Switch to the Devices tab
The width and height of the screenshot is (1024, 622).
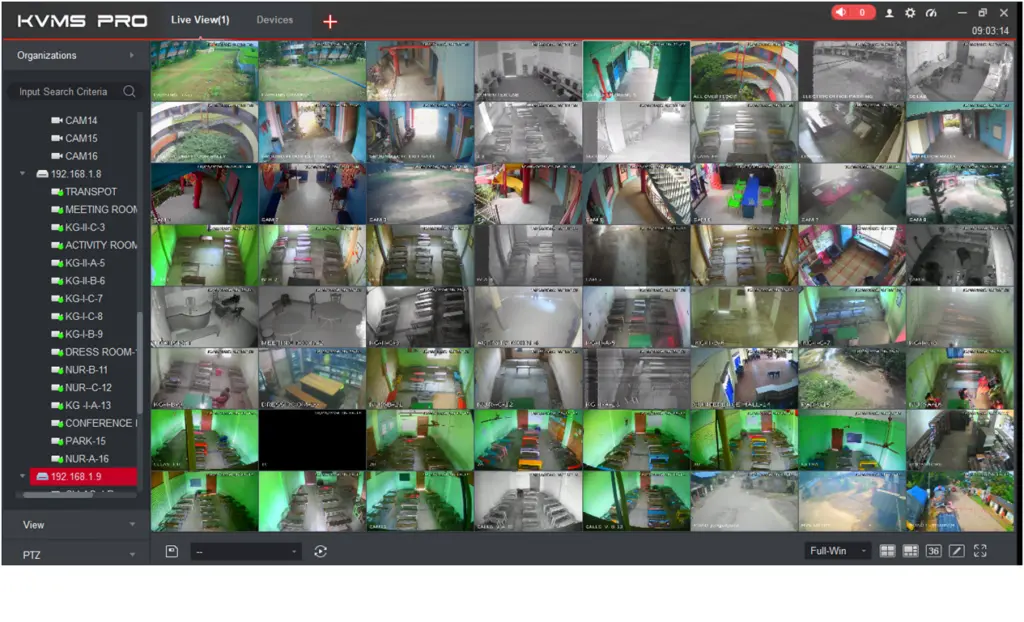pyautogui.click(x=274, y=20)
